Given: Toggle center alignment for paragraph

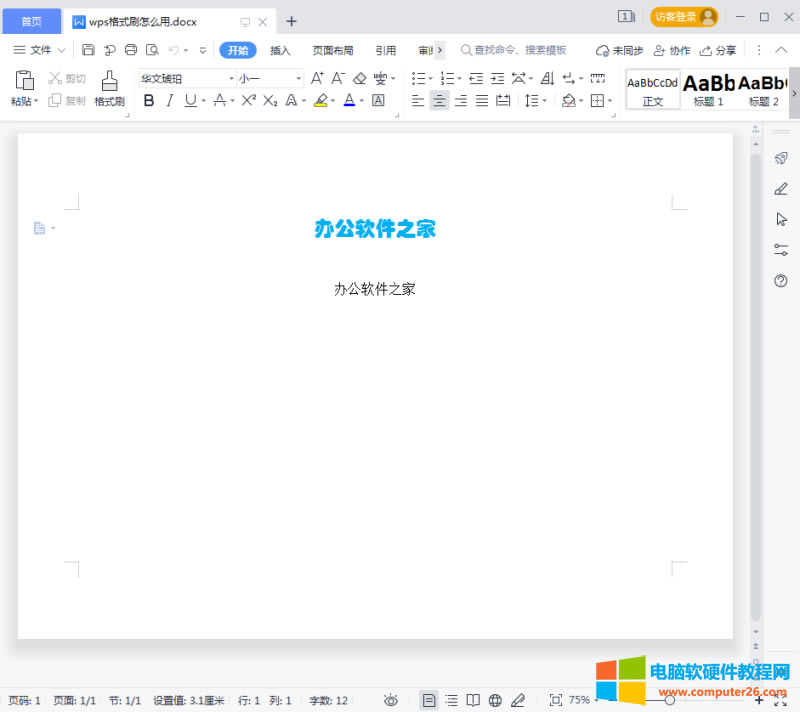Looking at the screenshot, I should tap(439, 100).
